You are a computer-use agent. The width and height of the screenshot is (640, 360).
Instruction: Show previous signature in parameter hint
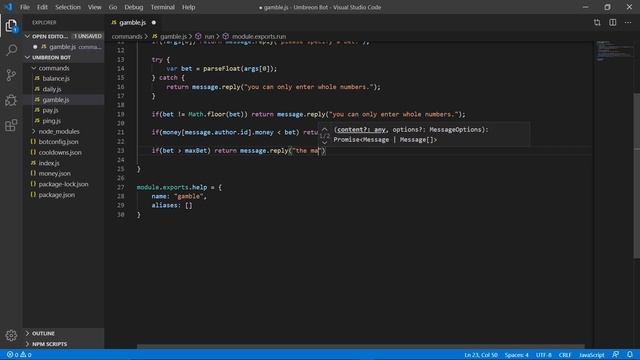point(324,129)
